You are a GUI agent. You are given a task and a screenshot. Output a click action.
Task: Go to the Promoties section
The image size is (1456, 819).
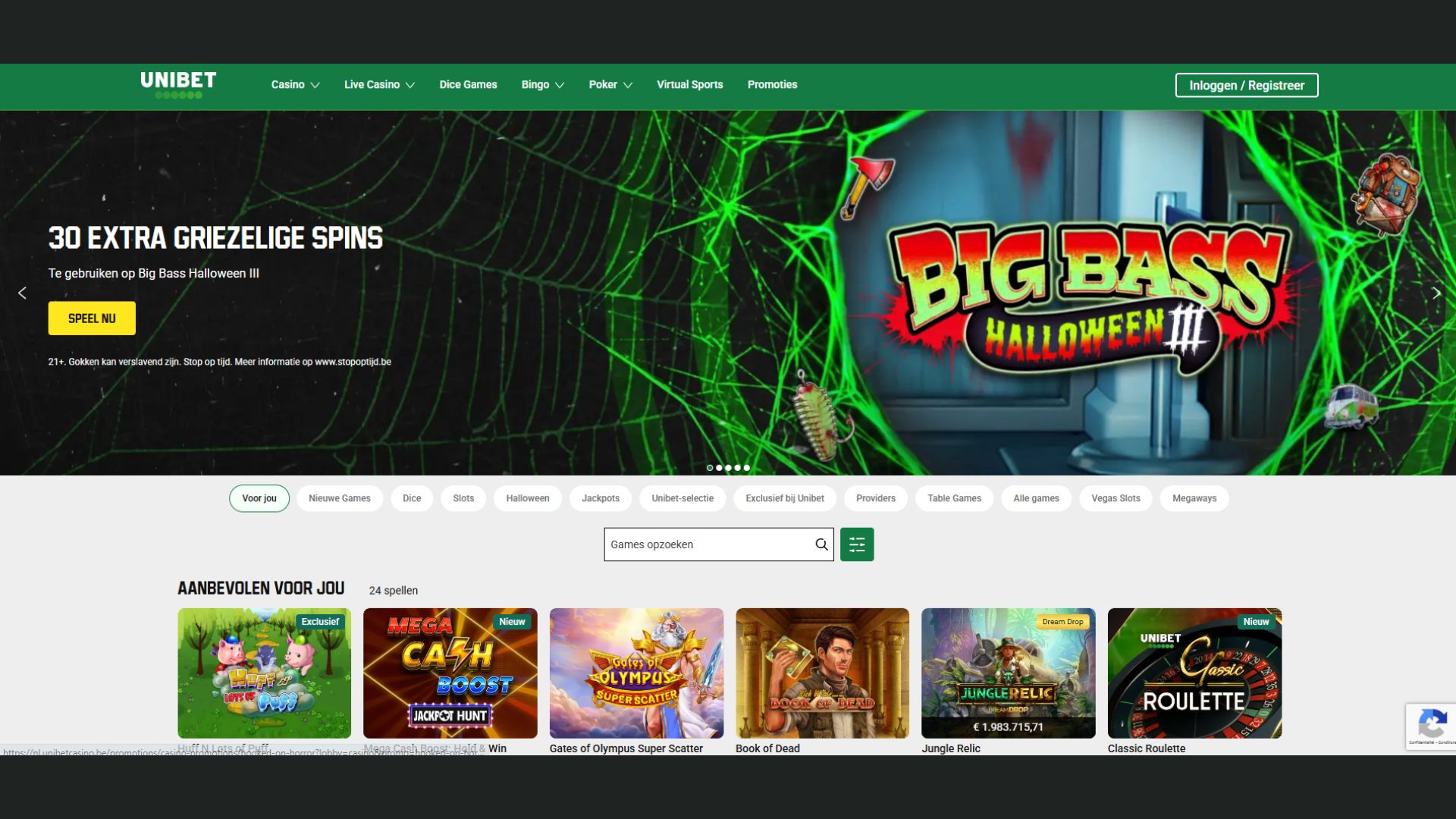[772, 84]
